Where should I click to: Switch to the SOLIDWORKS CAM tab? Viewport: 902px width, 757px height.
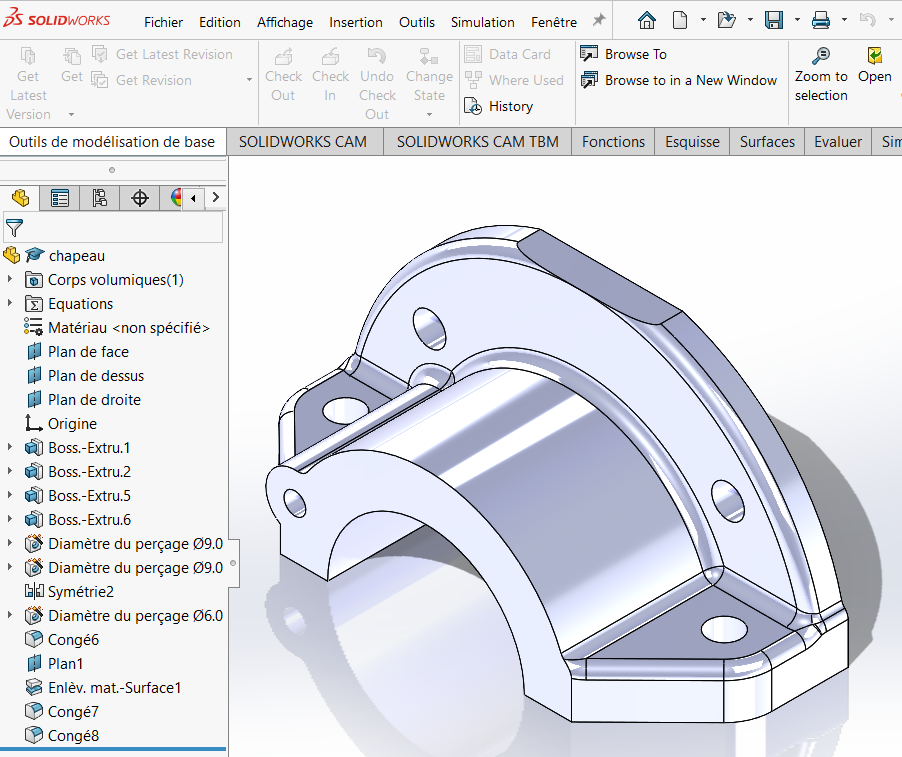tap(303, 142)
